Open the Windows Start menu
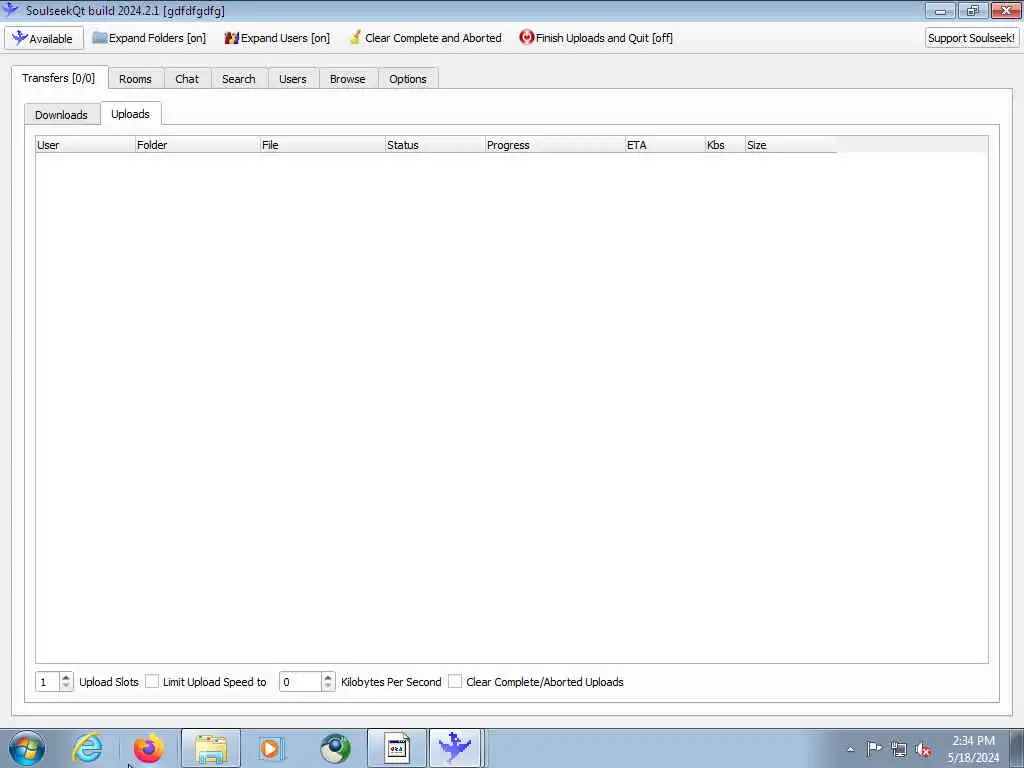 coord(27,748)
